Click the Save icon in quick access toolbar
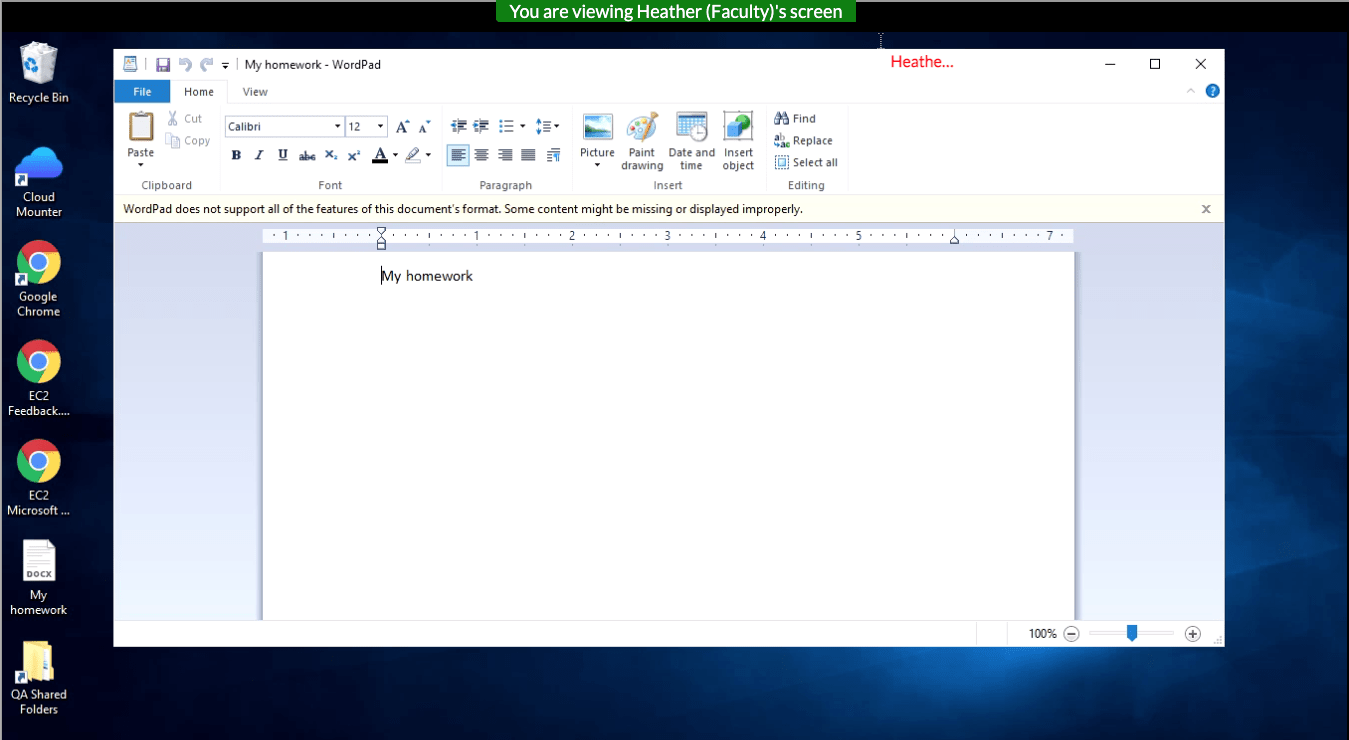The width and height of the screenshot is (1349, 740). [162, 65]
